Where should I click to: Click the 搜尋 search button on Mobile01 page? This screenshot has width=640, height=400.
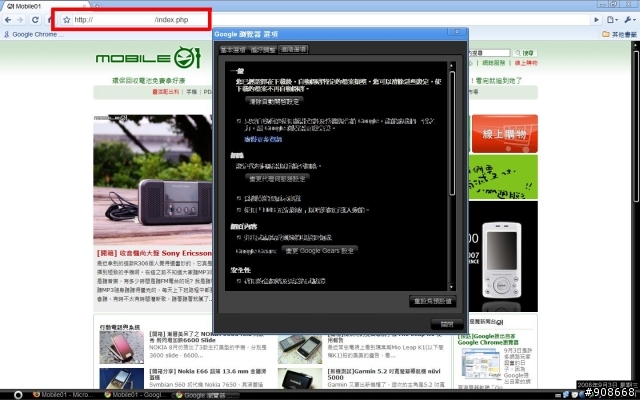pos(525,53)
